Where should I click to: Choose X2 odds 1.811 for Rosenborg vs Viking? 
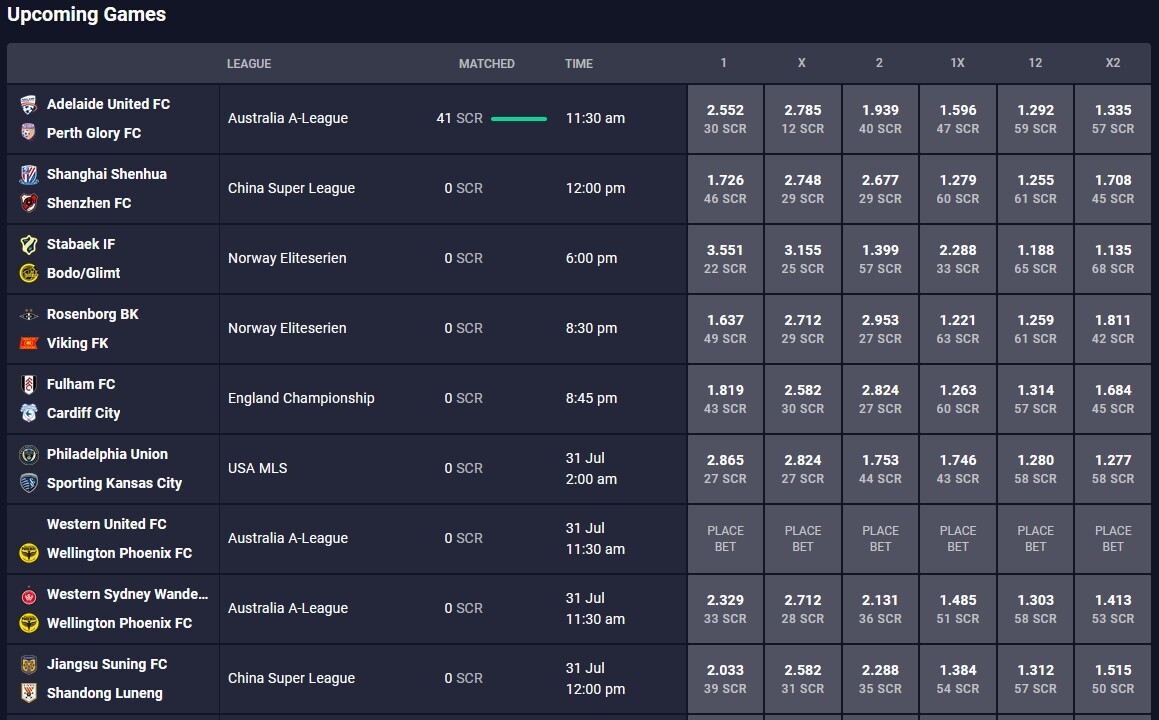pos(1113,329)
